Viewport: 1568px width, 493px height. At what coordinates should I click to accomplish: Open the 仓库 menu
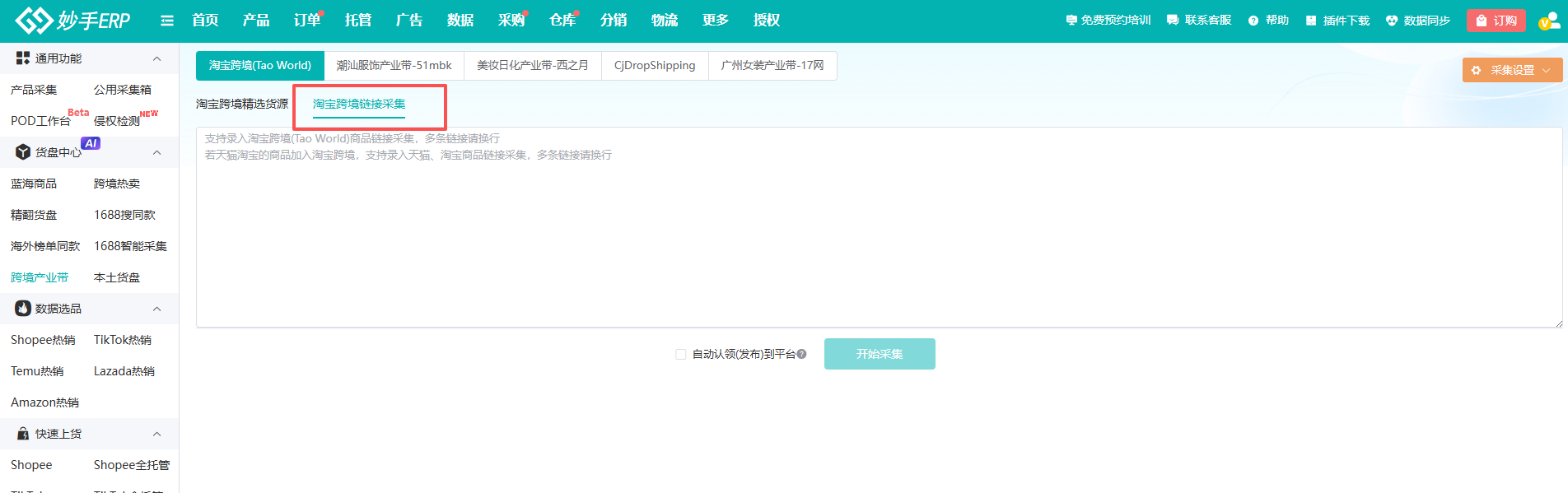click(562, 21)
